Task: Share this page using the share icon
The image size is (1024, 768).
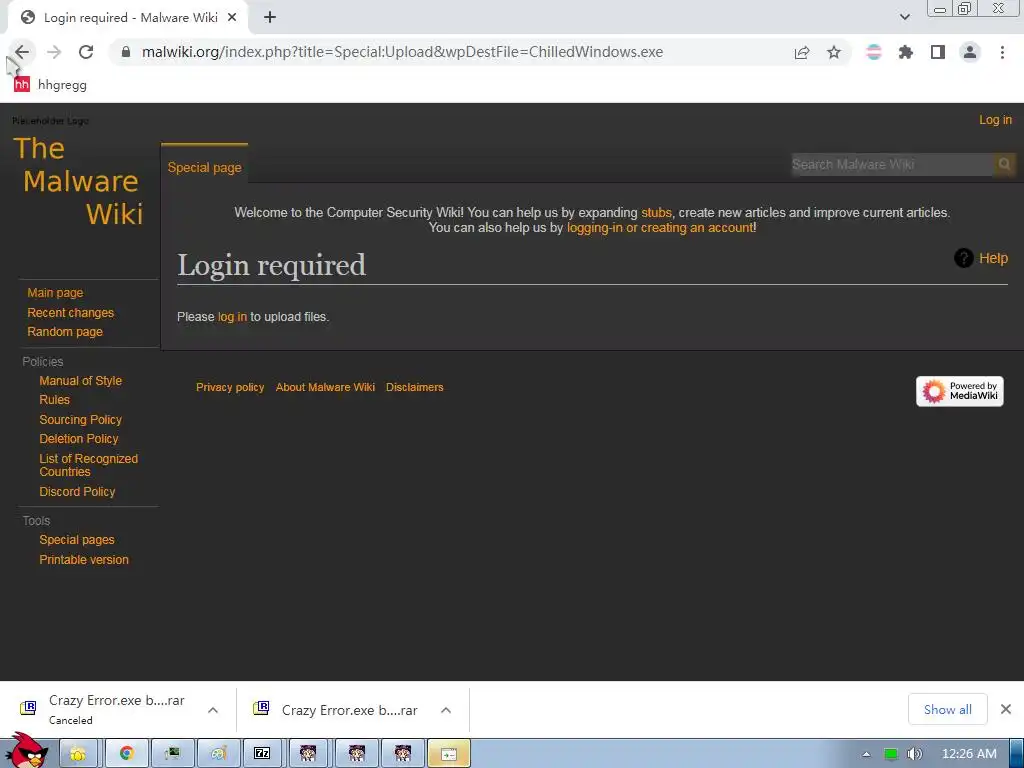Action: click(x=802, y=52)
